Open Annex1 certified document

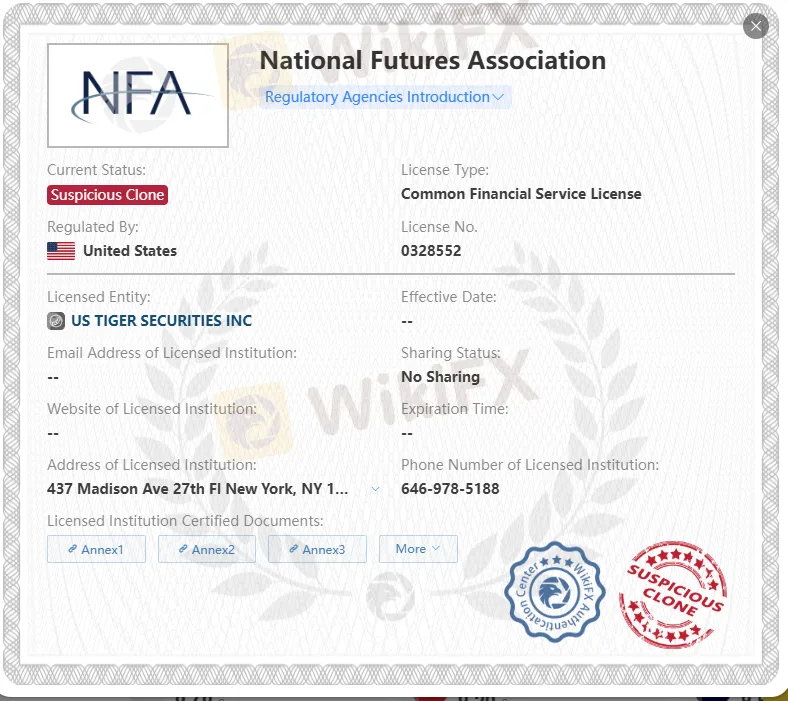tap(96, 549)
